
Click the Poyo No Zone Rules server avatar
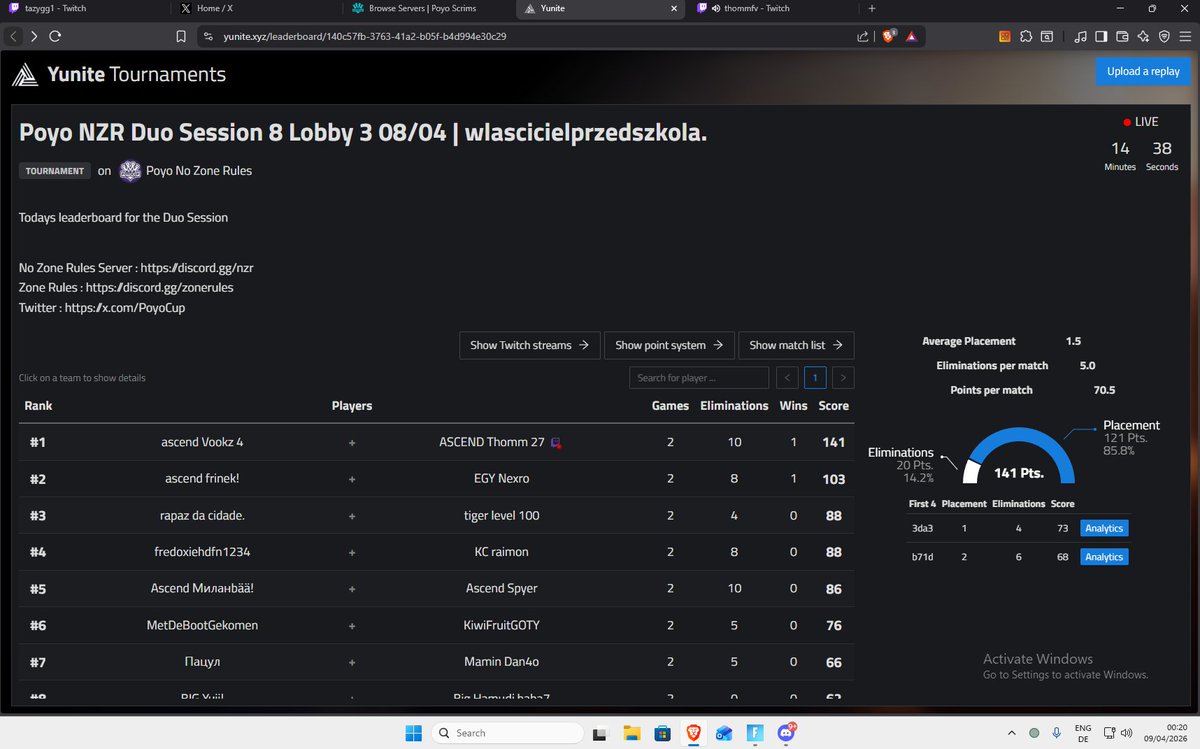pos(130,171)
